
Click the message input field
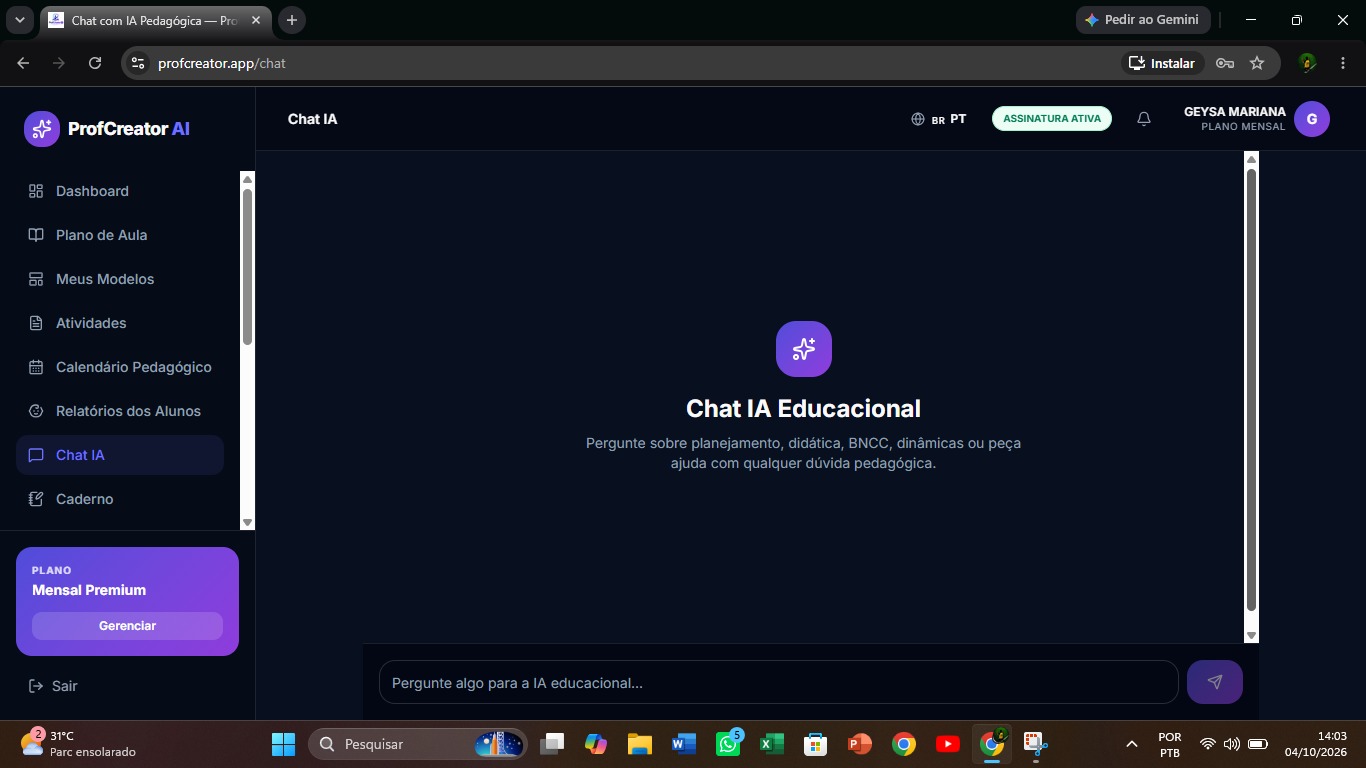(x=779, y=682)
